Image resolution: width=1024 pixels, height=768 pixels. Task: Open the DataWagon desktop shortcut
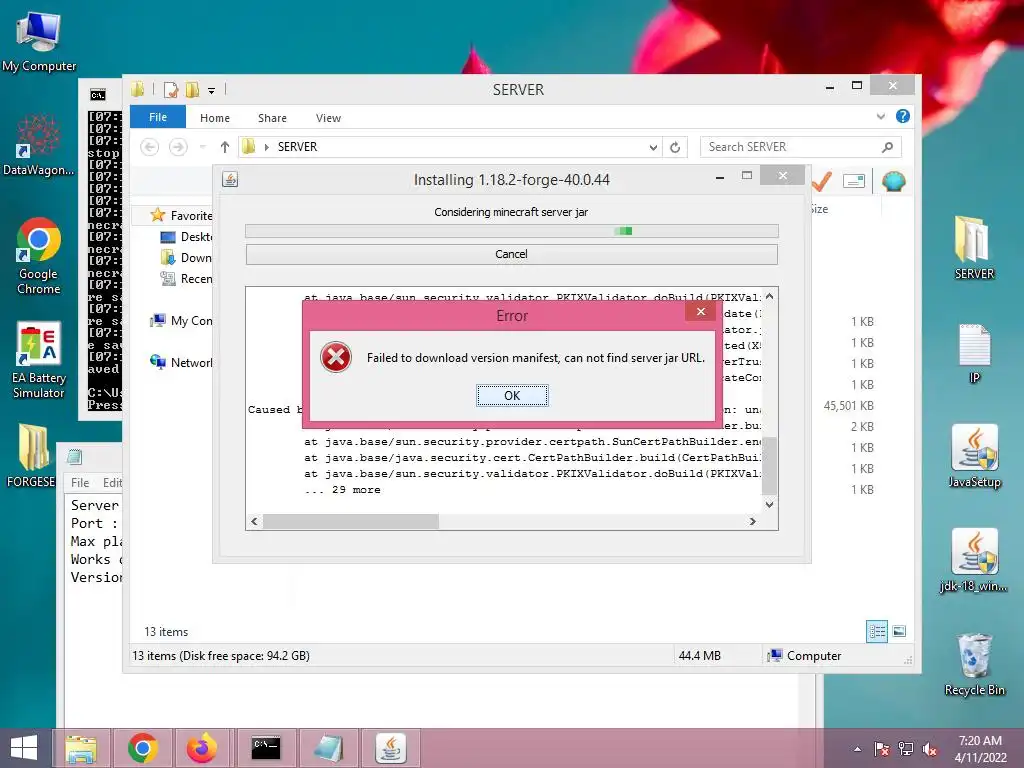pos(38,145)
